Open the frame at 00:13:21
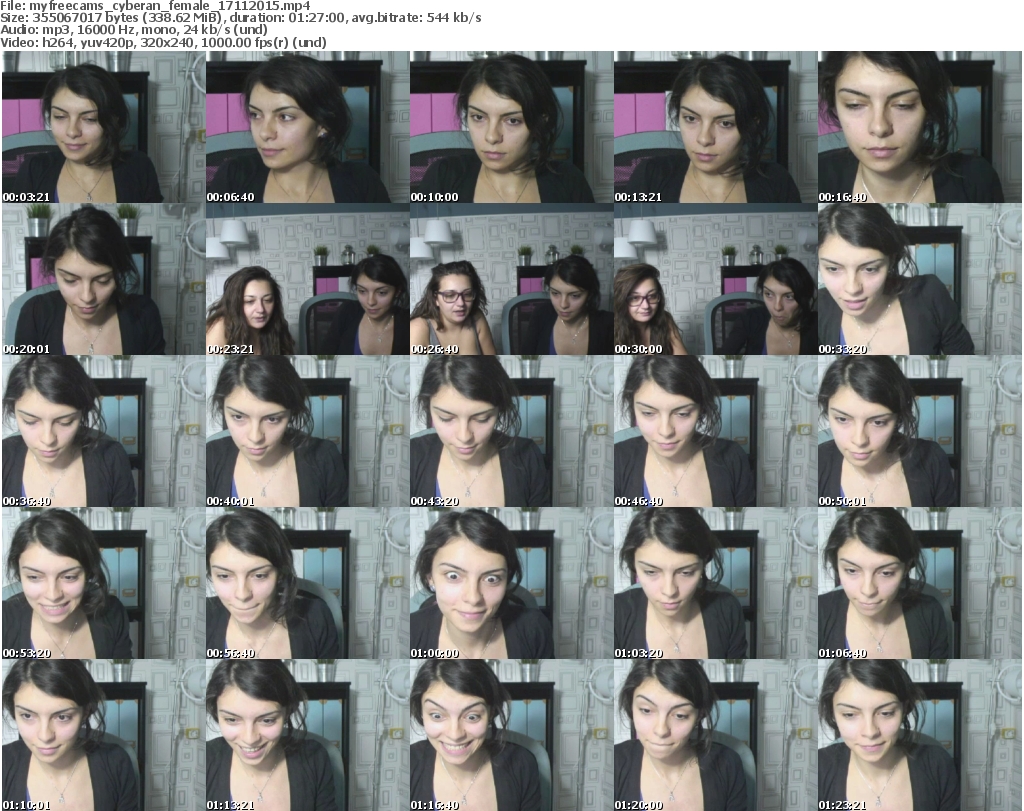Screen dimensions: 1024x811 coord(715,127)
